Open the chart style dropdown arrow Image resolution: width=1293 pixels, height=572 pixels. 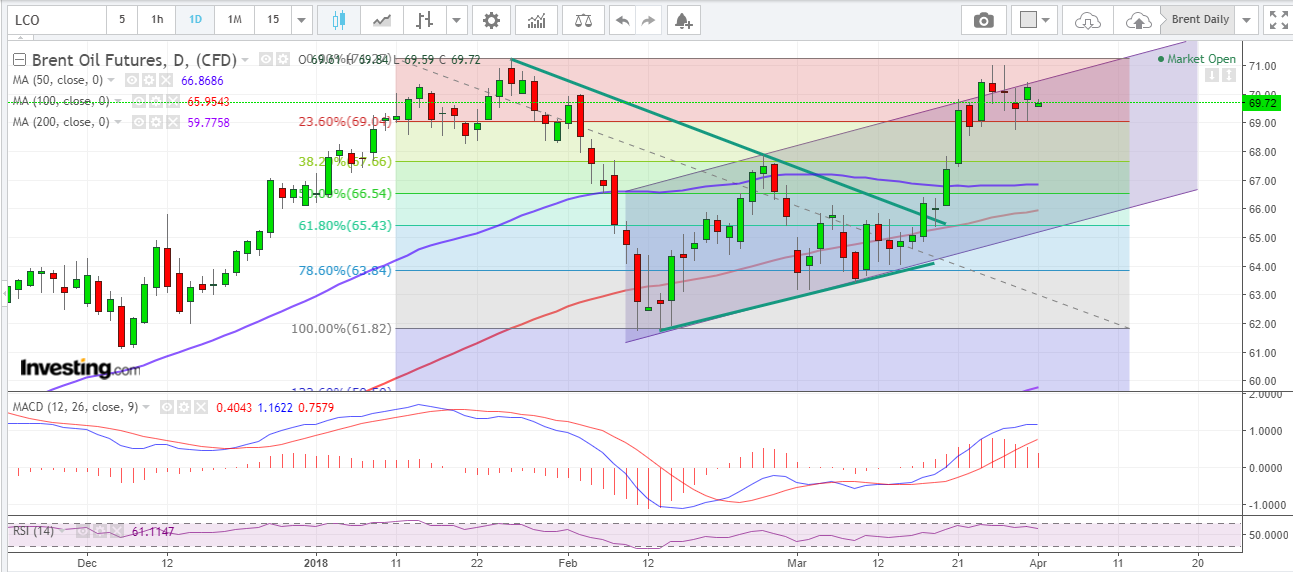point(457,19)
